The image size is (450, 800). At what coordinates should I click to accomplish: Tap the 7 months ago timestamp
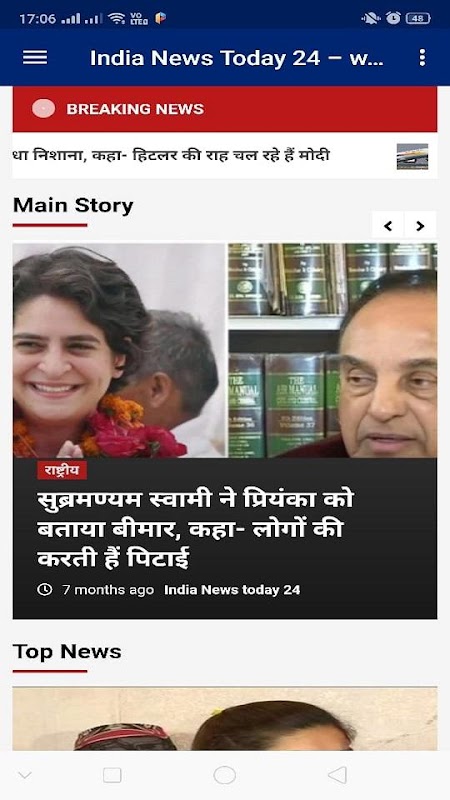click(x=108, y=590)
